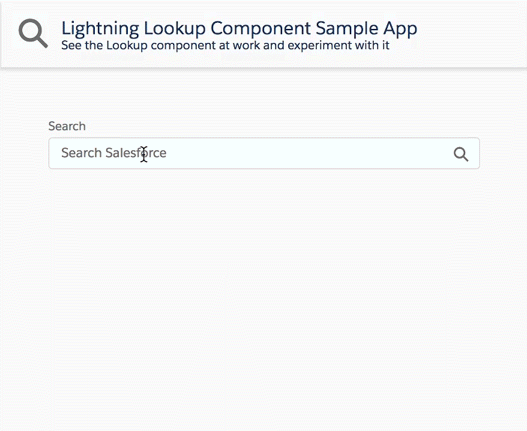Image resolution: width=527 pixels, height=431 pixels.
Task: Click the word "Salesforce" in placeholder
Action: click(136, 153)
